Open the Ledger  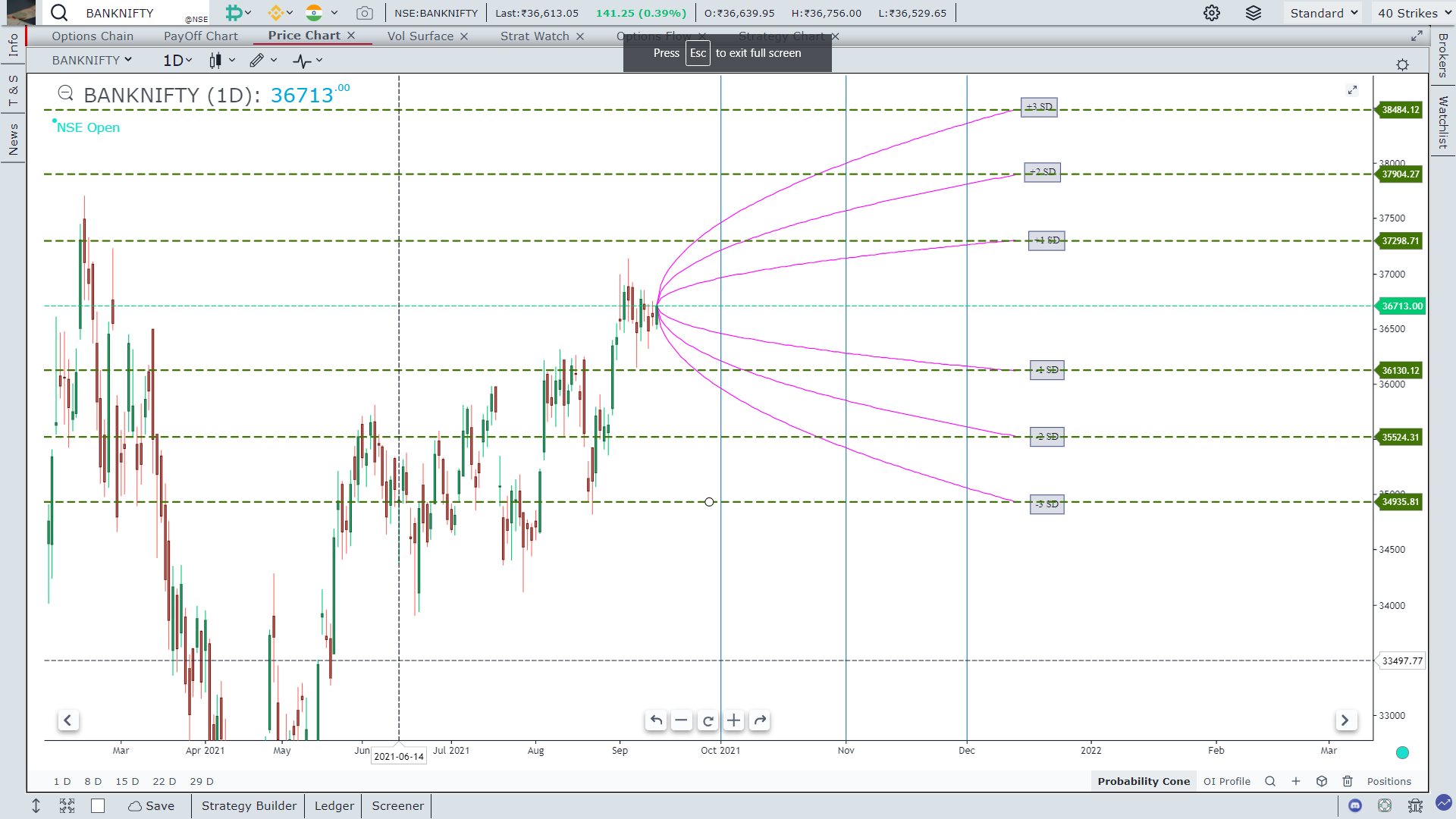334,806
